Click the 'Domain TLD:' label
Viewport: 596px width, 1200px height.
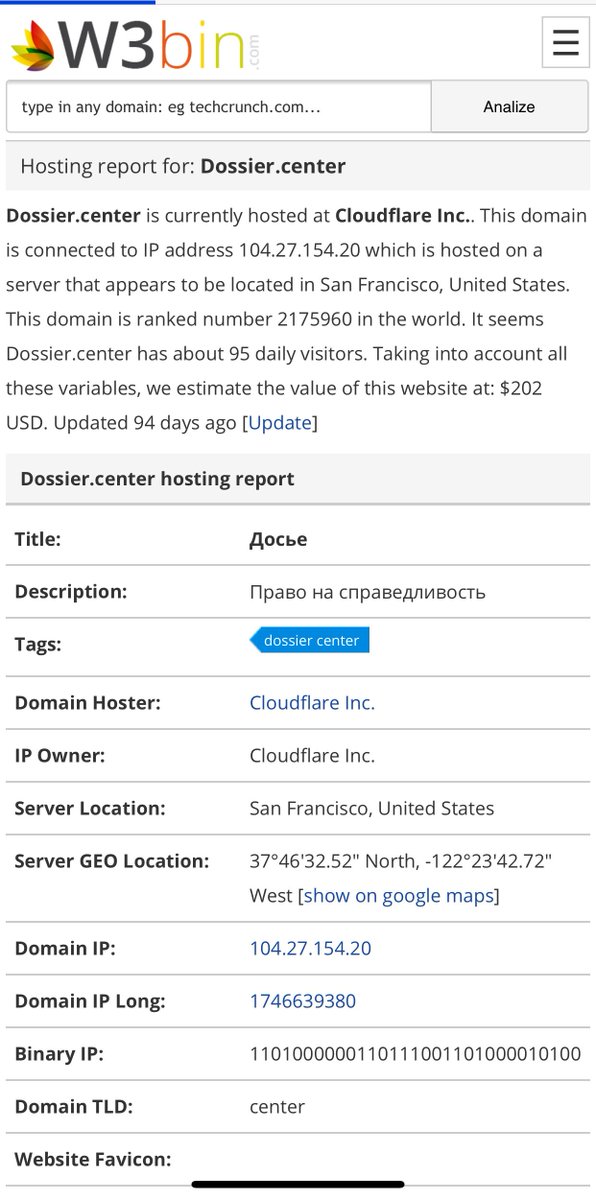click(74, 1106)
